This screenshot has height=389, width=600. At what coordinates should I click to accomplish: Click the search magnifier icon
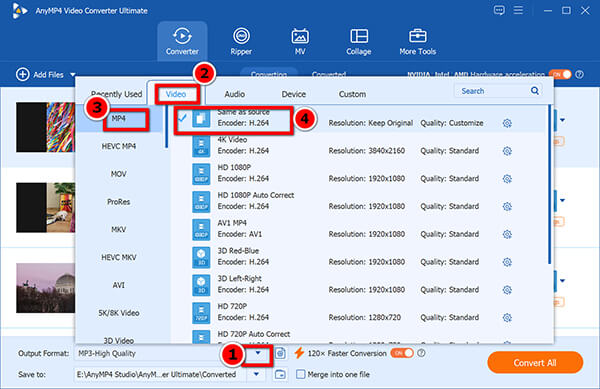[535, 91]
